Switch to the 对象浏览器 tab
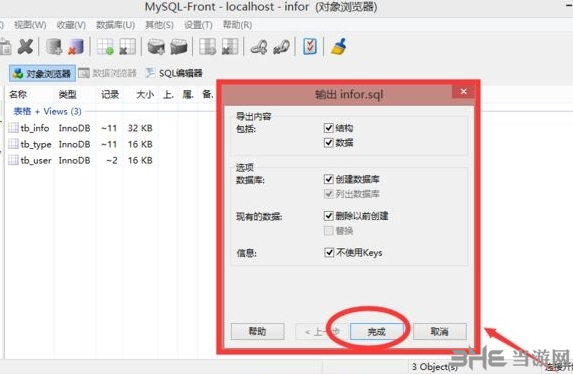Viewport: 573px width, 374px height. tap(42, 73)
